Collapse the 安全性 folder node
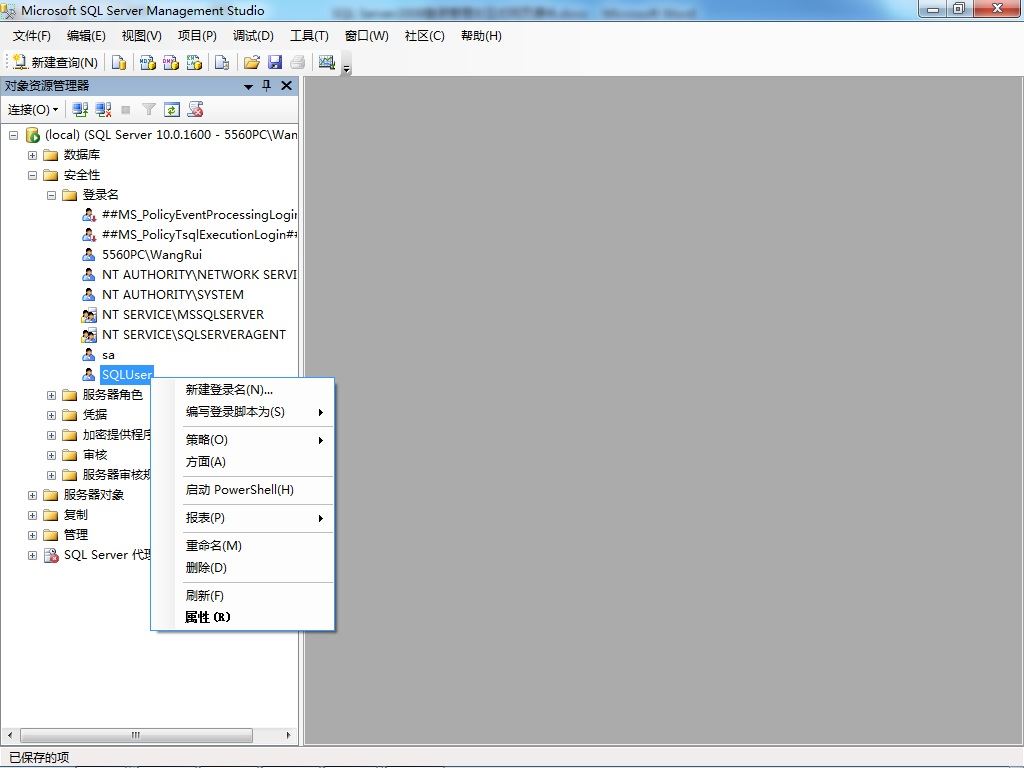This screenshot has width=1024, height=768. point(32,175)
